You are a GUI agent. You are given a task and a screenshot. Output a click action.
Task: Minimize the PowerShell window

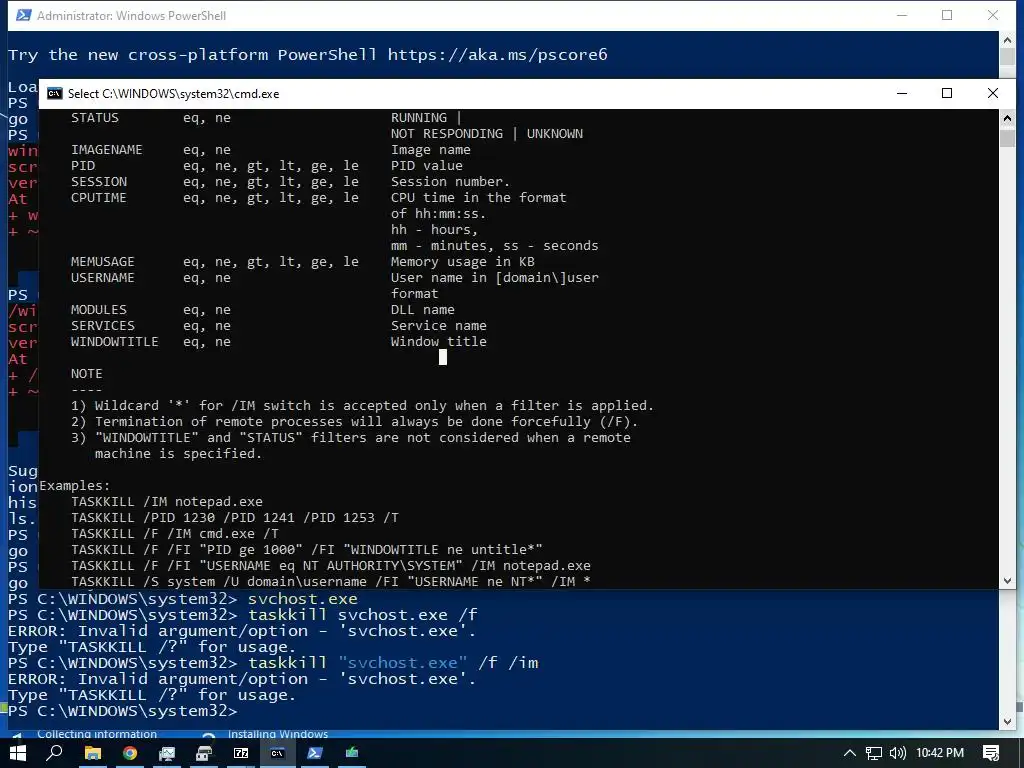click(x=902, y=15)
